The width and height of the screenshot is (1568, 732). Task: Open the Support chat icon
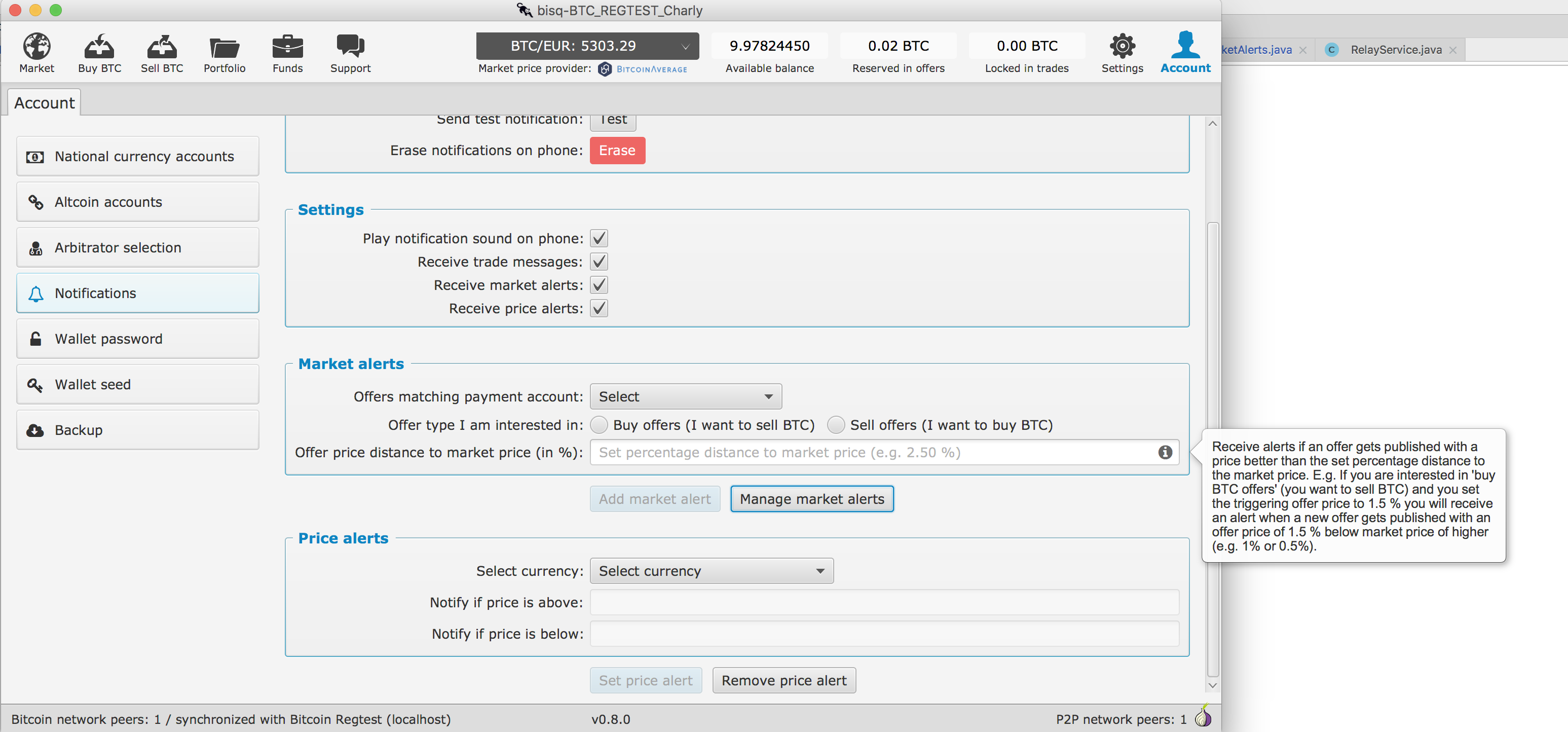[x=350, y=46]
